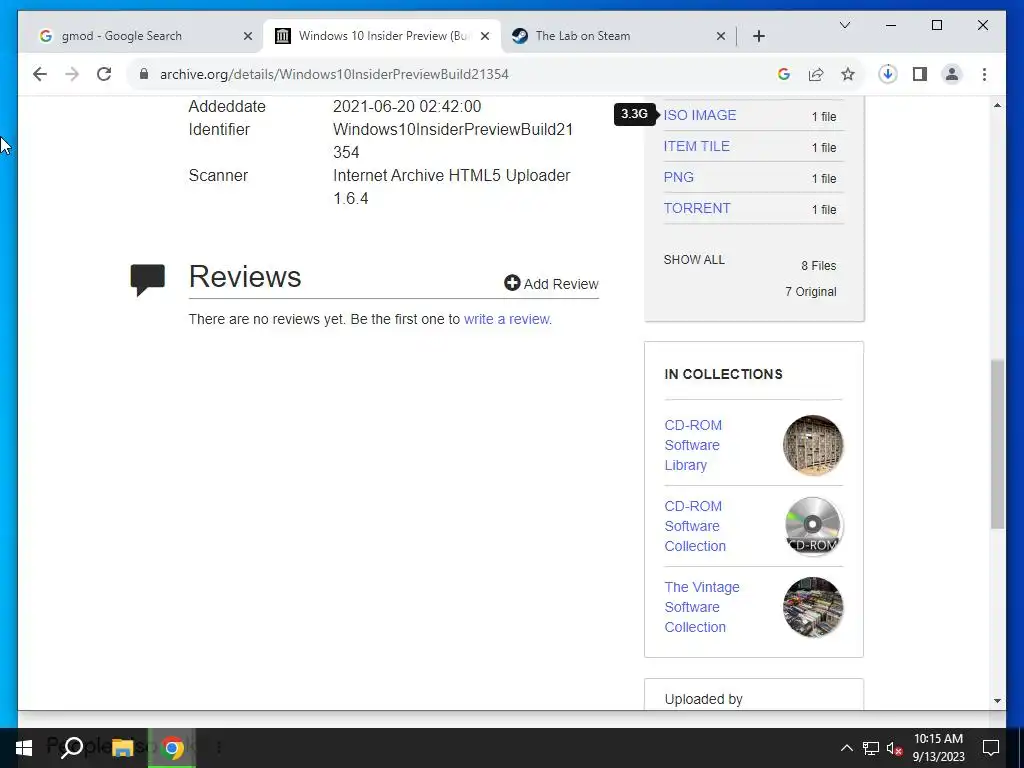Screen dimensions: 1024x768
Task: Reload the archive.org page
Action: (x=104, y=74)
